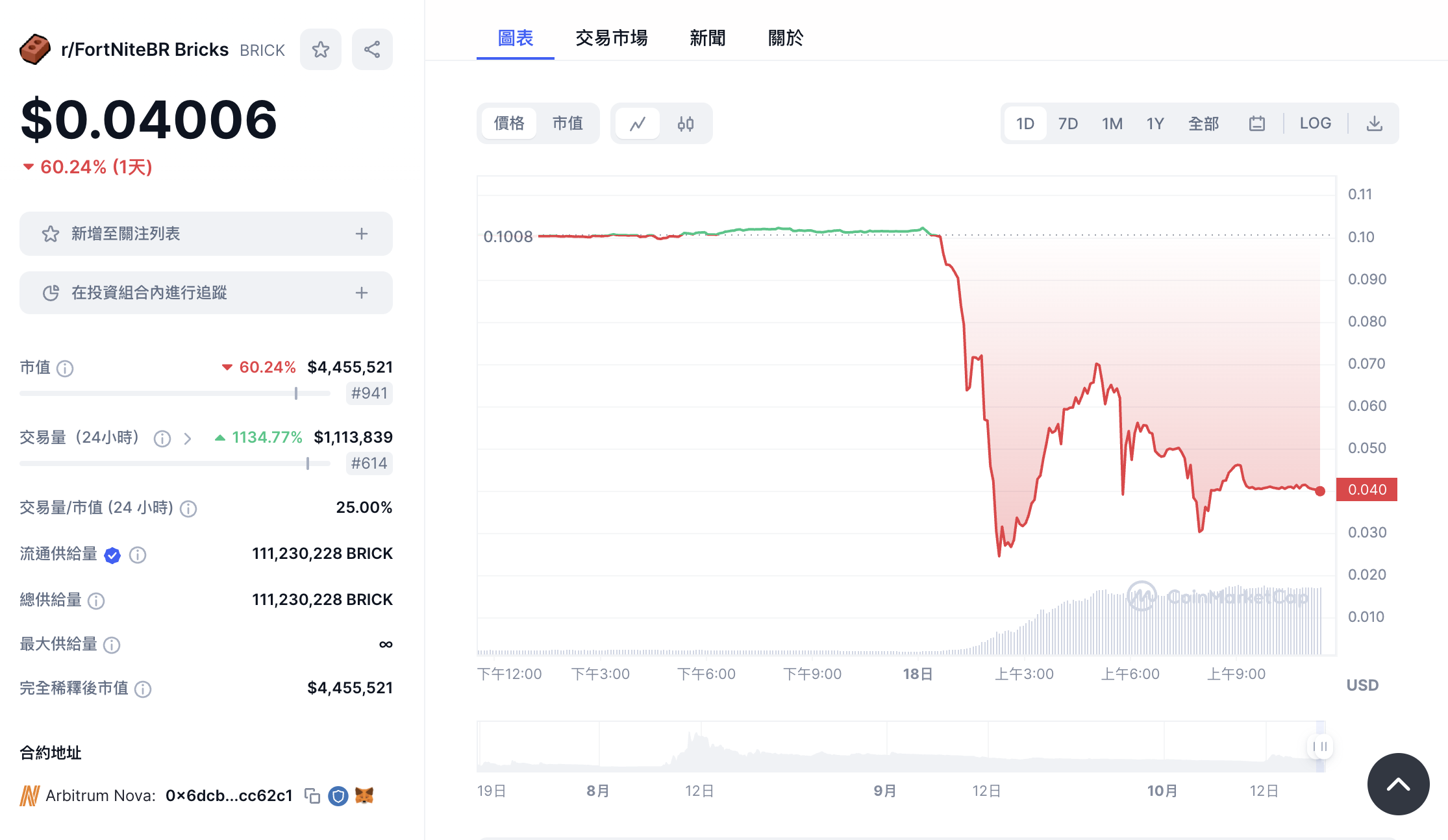Expand 新增至關注列表 with plus
1448x840 pixels.
362,234
